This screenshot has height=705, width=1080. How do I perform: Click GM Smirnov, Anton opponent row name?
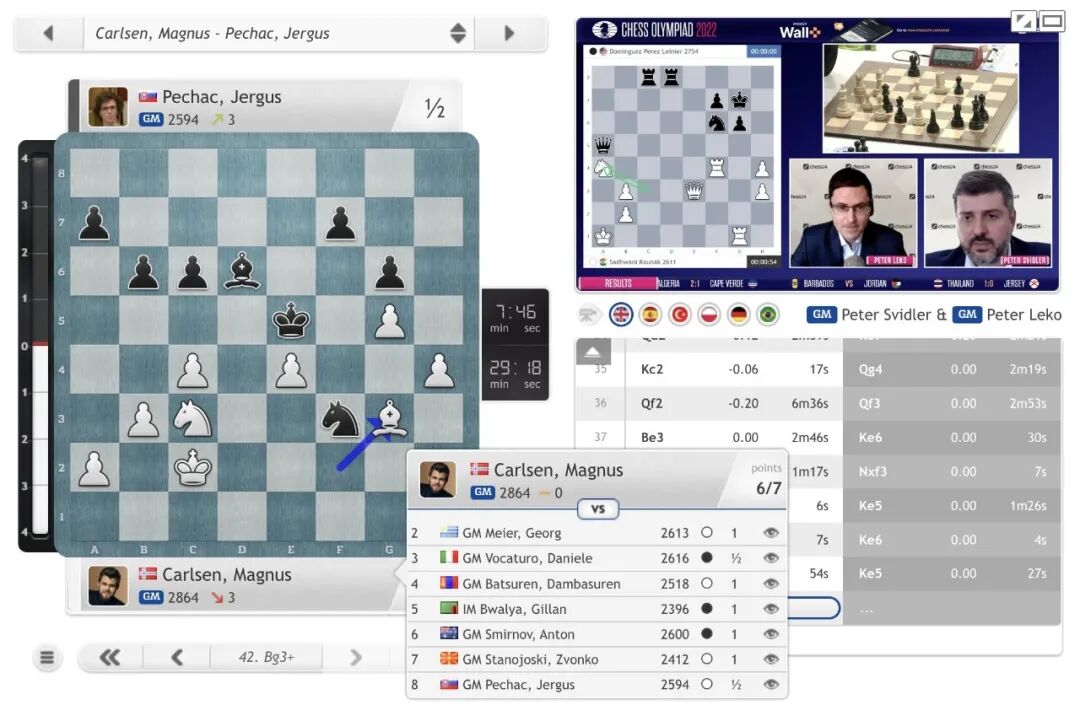[518, 634]
